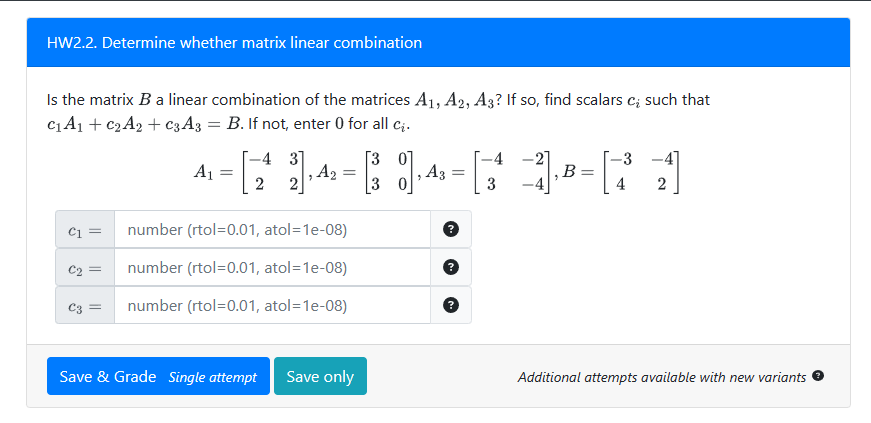This screenshot has width=871, height=423.
Task: Click the "c1 =" field label
Action: (x=85, y=230)
